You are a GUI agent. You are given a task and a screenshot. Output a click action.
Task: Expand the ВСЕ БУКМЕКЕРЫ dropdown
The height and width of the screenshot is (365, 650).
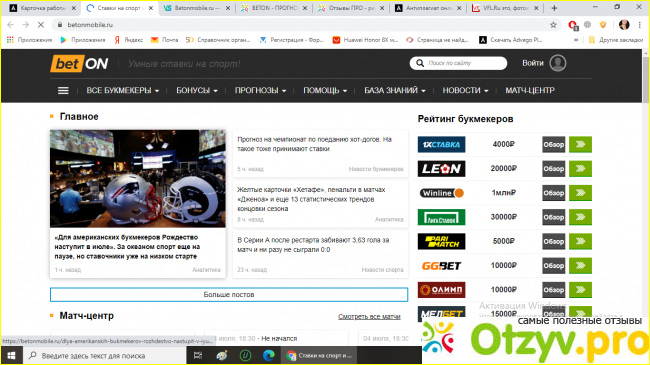tap(123, 90)
